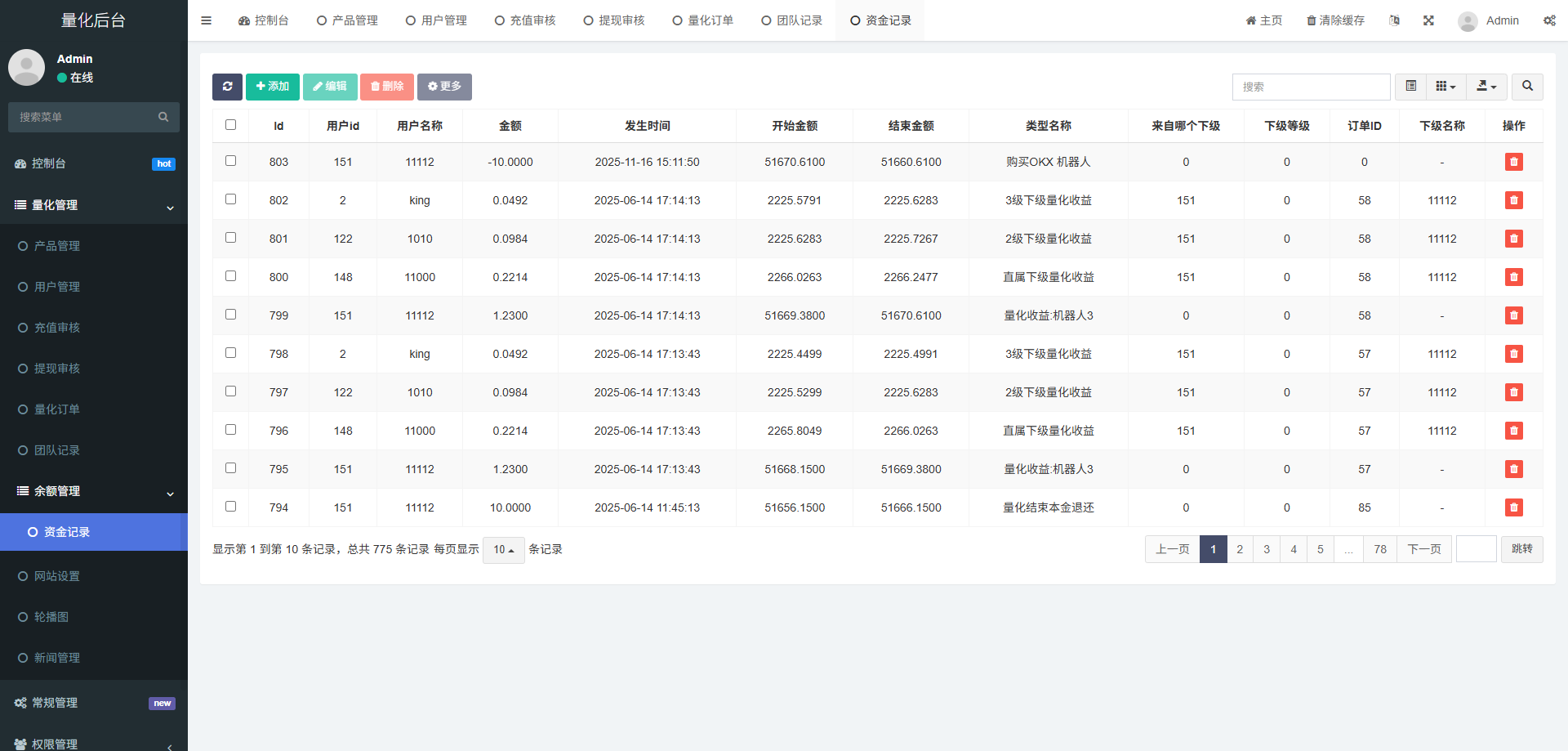Open 充值审核 in the sidebar menu
1568x751 pixels.
[57, 328]
